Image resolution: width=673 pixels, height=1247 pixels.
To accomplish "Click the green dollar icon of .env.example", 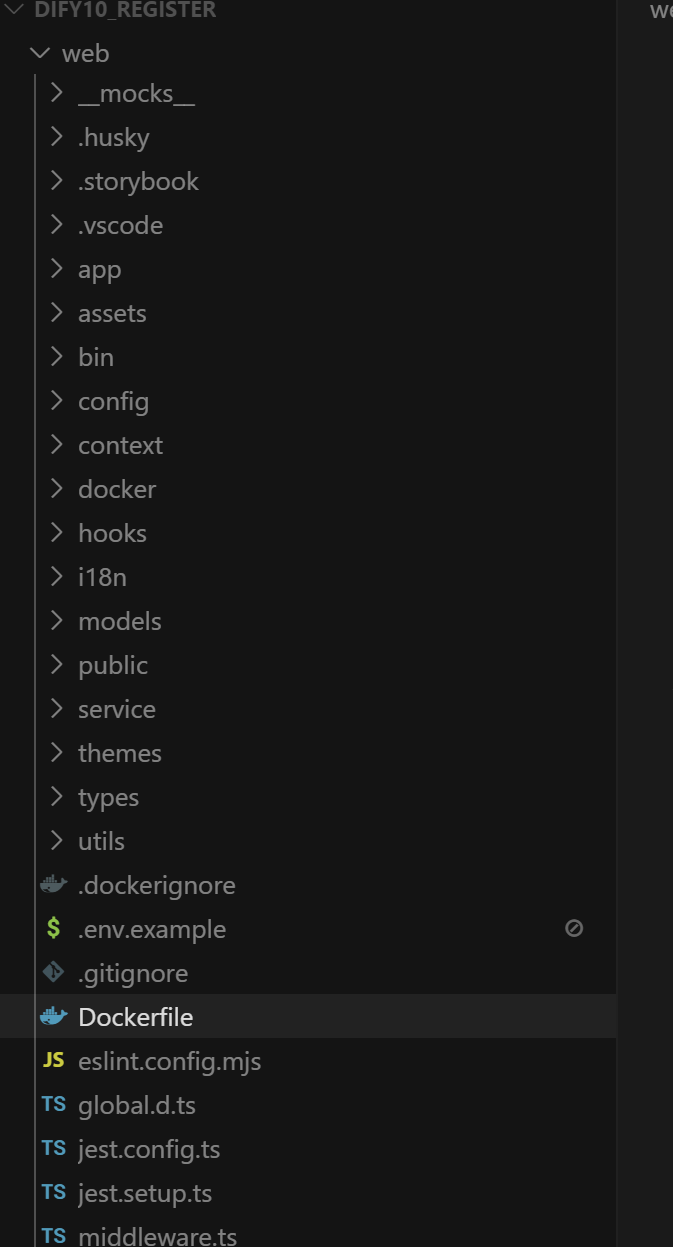I will 53,929.
